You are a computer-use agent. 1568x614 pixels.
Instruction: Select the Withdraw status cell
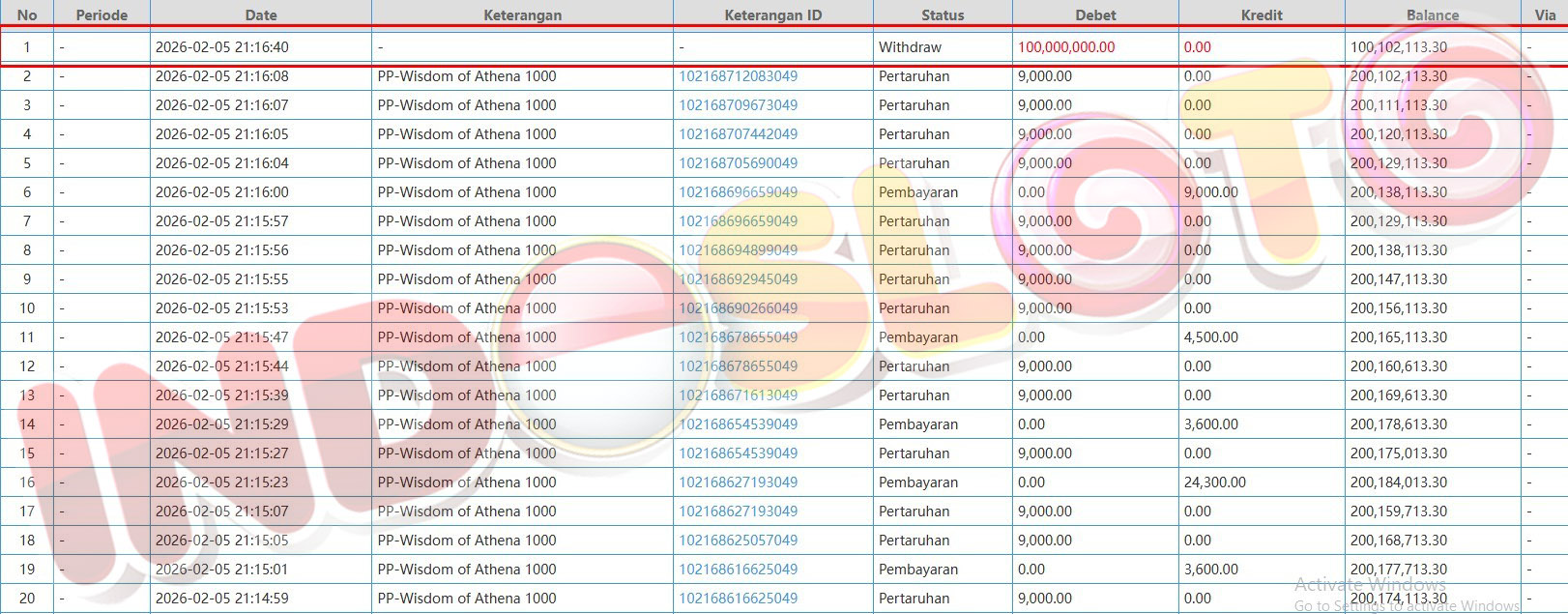click(910, 47)
